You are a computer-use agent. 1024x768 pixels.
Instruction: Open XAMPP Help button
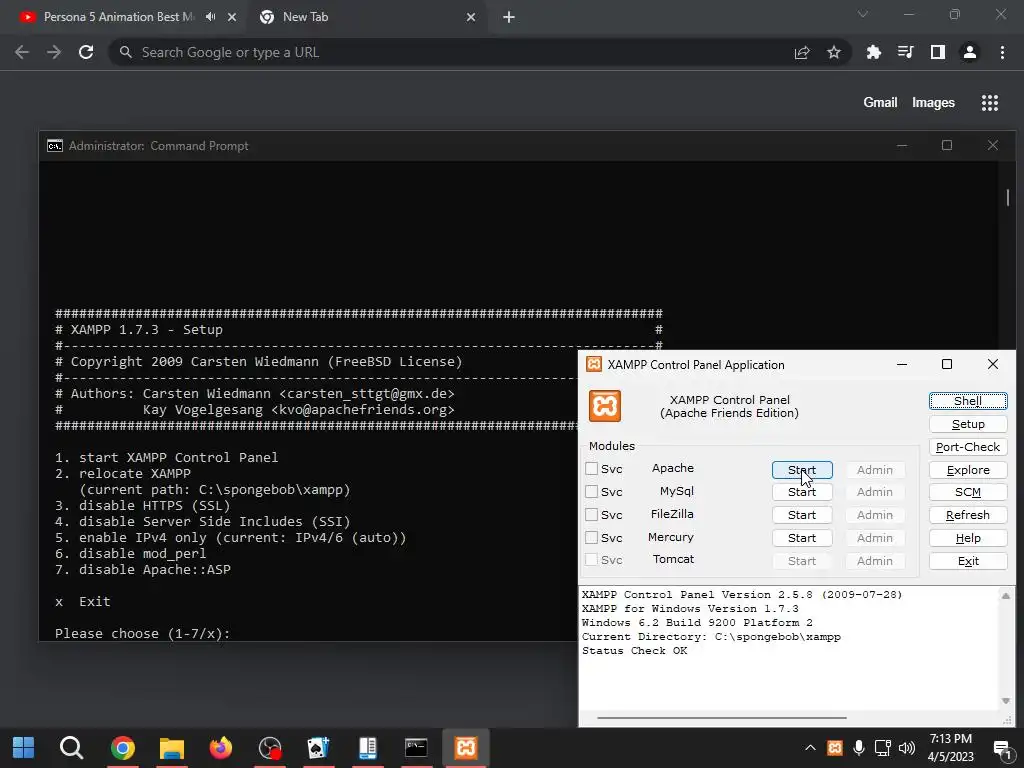[x=968, y=537]
